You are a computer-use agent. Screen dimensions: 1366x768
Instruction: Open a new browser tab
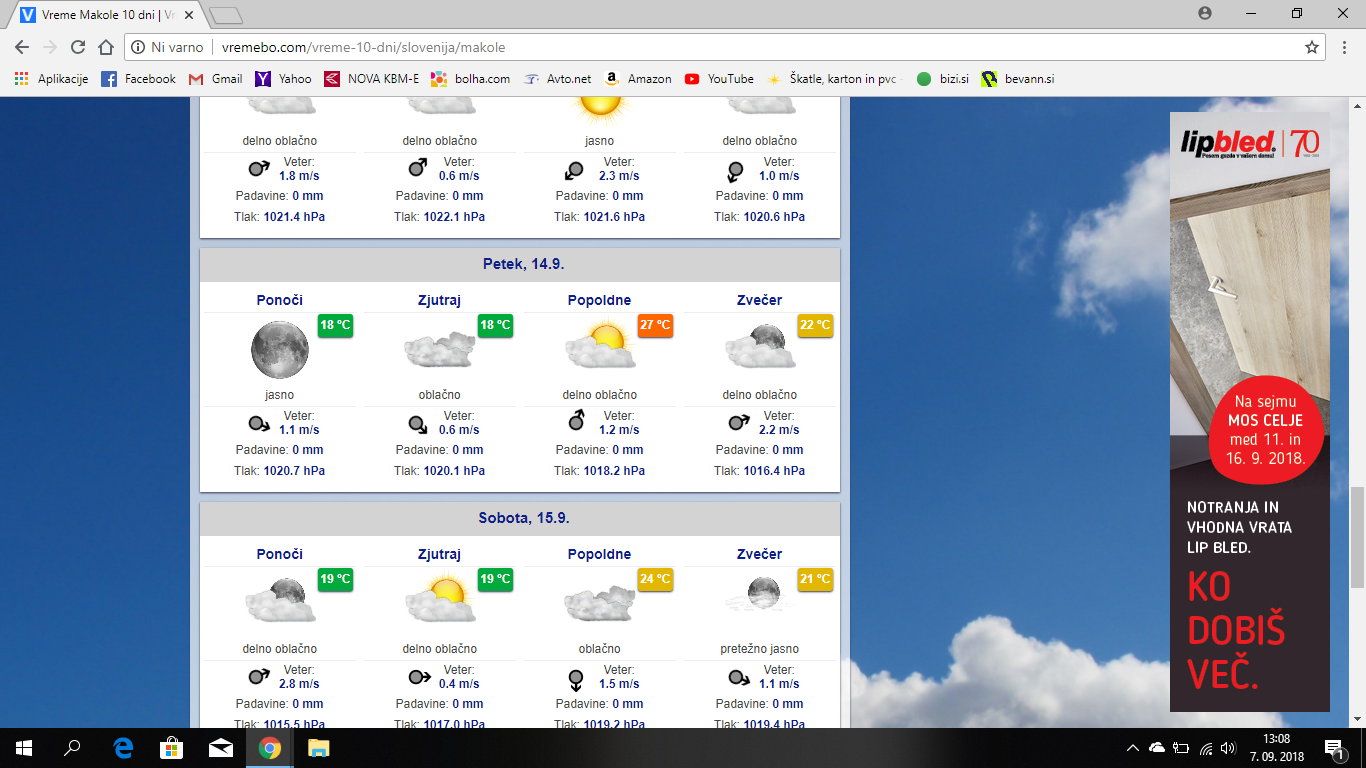click(227, 15)
